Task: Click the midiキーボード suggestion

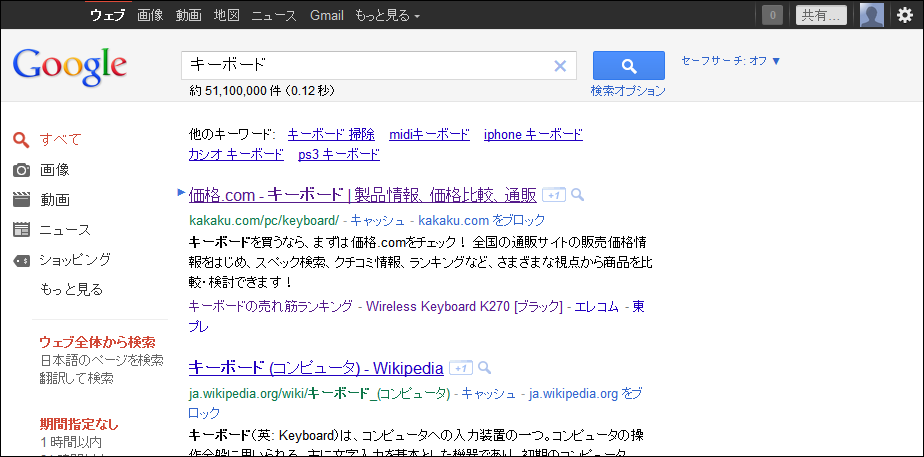Action: click(430, 134)
